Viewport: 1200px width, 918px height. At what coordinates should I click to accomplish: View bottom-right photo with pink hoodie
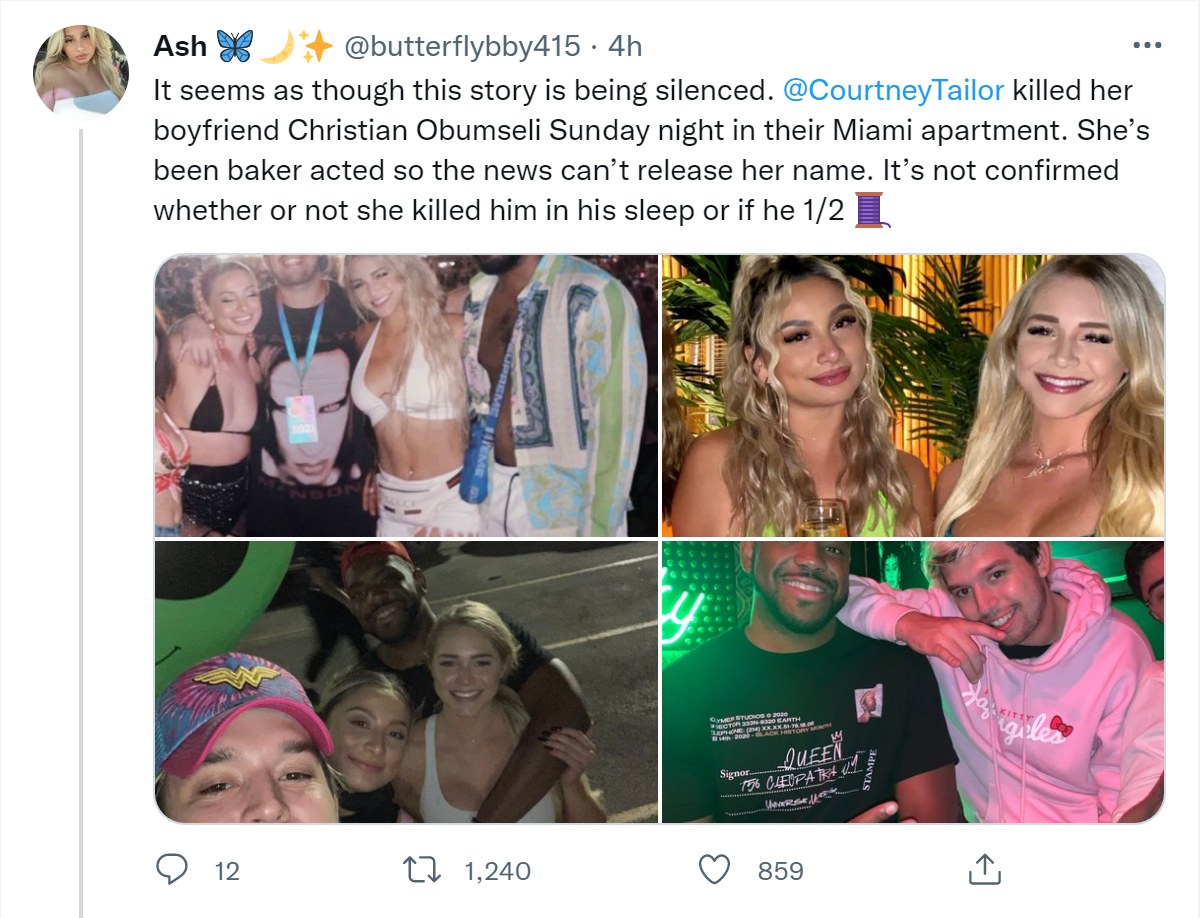[913, 682]
